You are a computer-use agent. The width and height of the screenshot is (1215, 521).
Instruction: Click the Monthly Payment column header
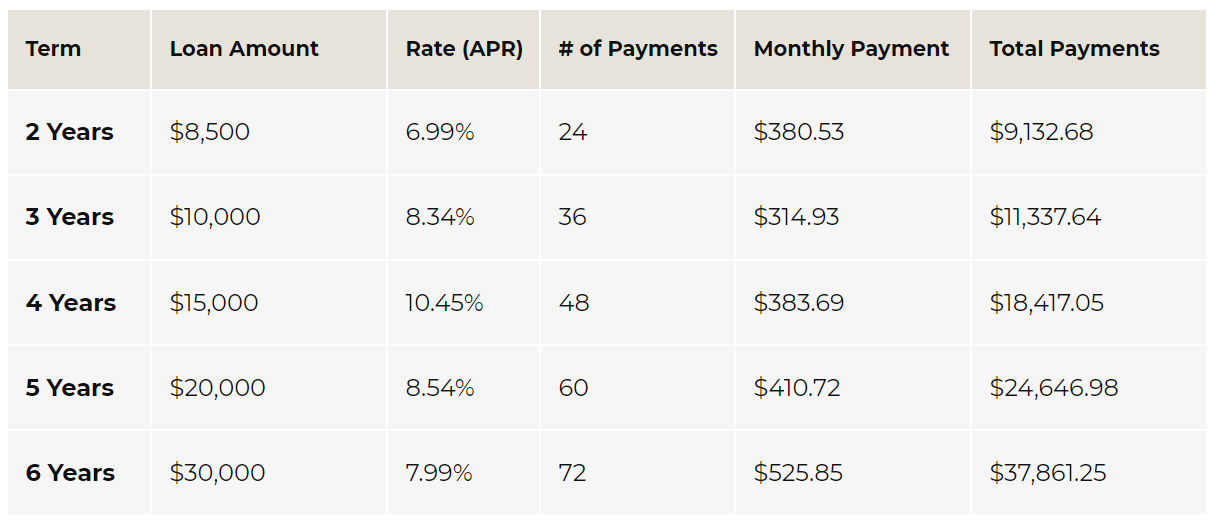(851, 49)
